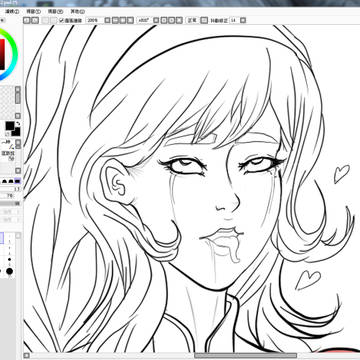Image resolution: width=360 pixels, height=360 pixels.
Task: Open the zoom level dropdown arrow
Action: [107, 20]
